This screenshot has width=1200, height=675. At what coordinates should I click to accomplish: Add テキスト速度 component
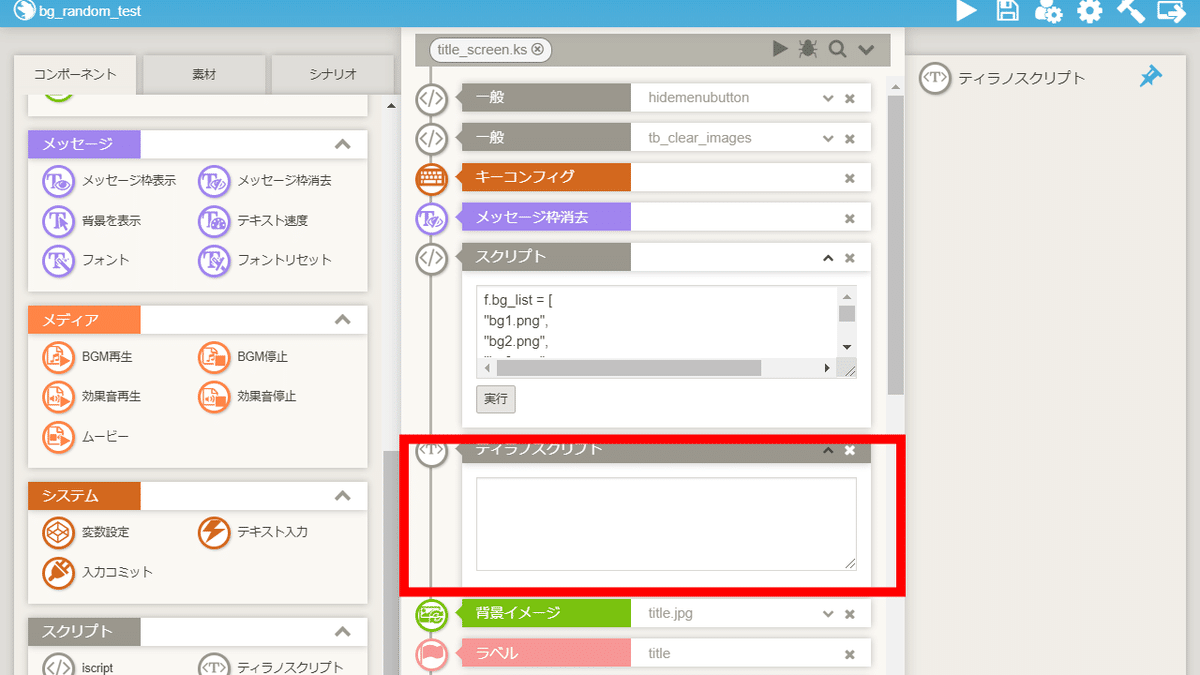click(253, 220)
